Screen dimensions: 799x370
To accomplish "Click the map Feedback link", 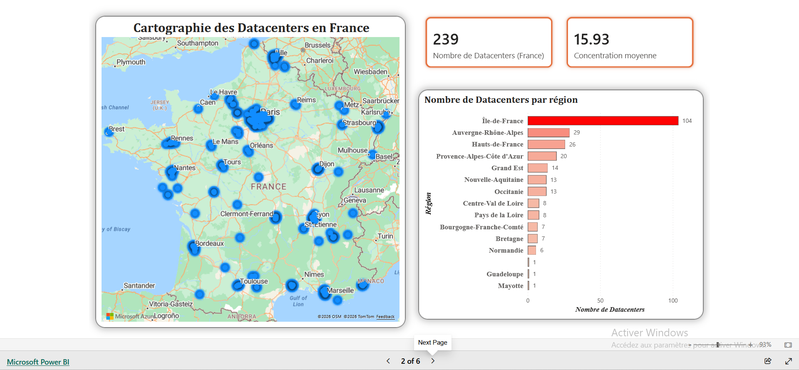I will pos(385,316).
